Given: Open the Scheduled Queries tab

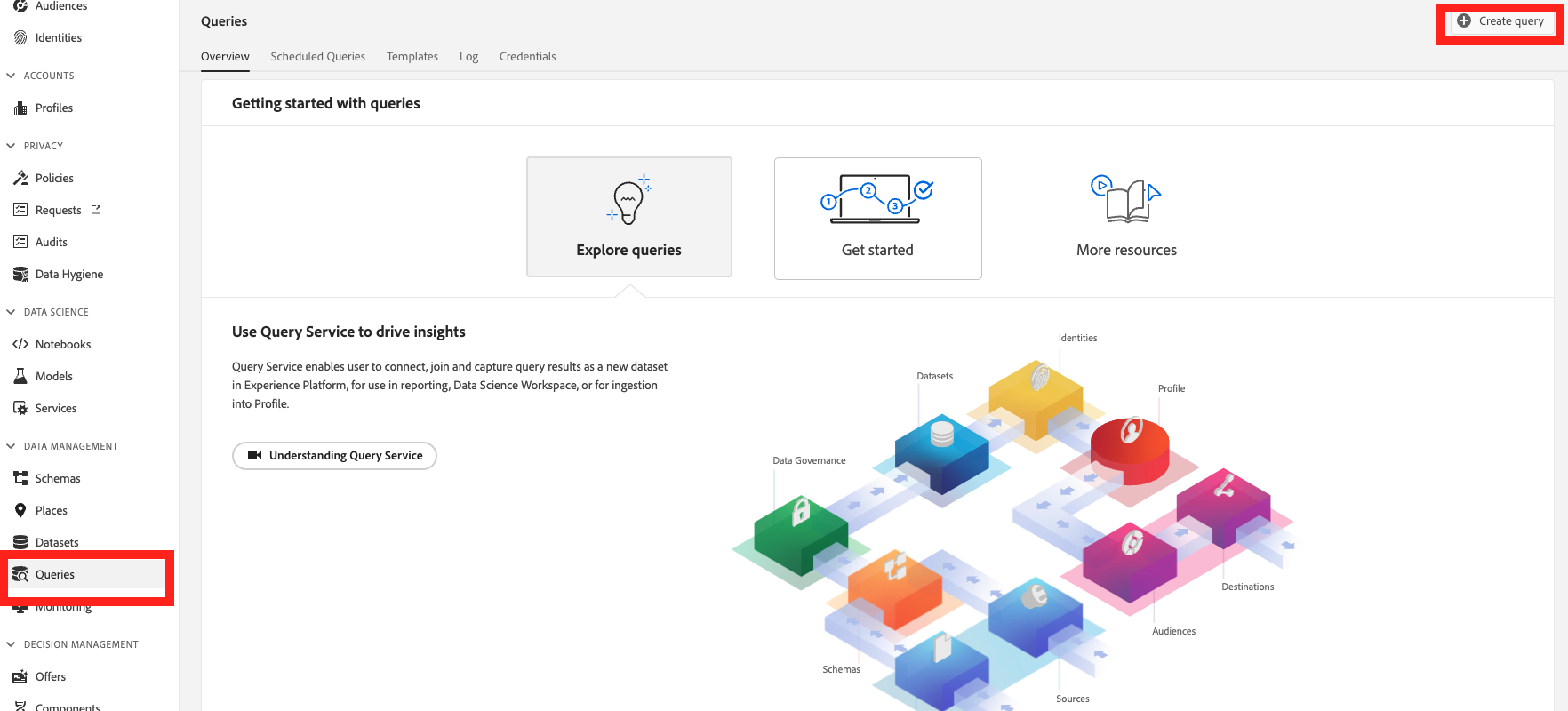Looking at the screenshot, I should [x=317, y=56].
